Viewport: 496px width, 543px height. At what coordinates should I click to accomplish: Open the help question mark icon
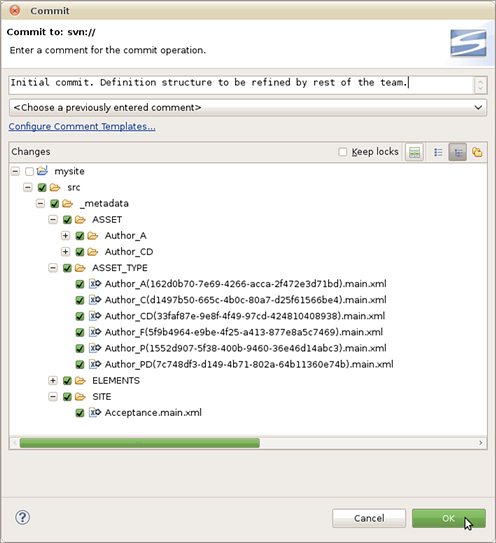(23, 517)
